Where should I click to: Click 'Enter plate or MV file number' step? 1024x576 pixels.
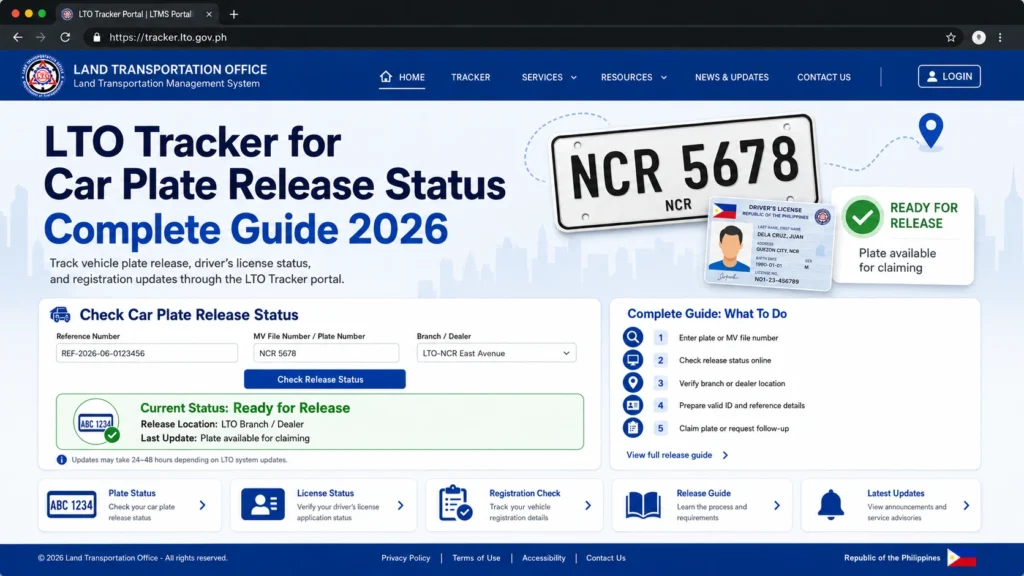click(728, 338)
